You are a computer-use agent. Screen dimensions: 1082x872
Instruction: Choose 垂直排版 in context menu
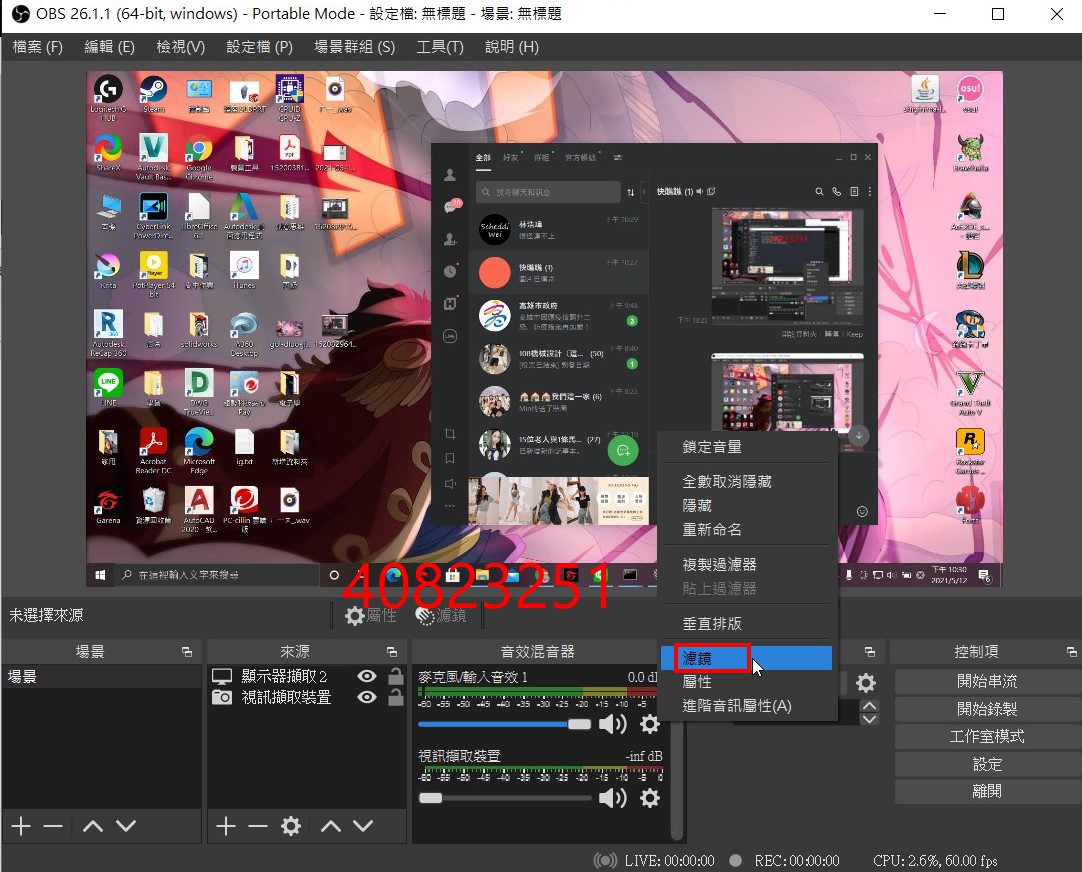point(746,624)
